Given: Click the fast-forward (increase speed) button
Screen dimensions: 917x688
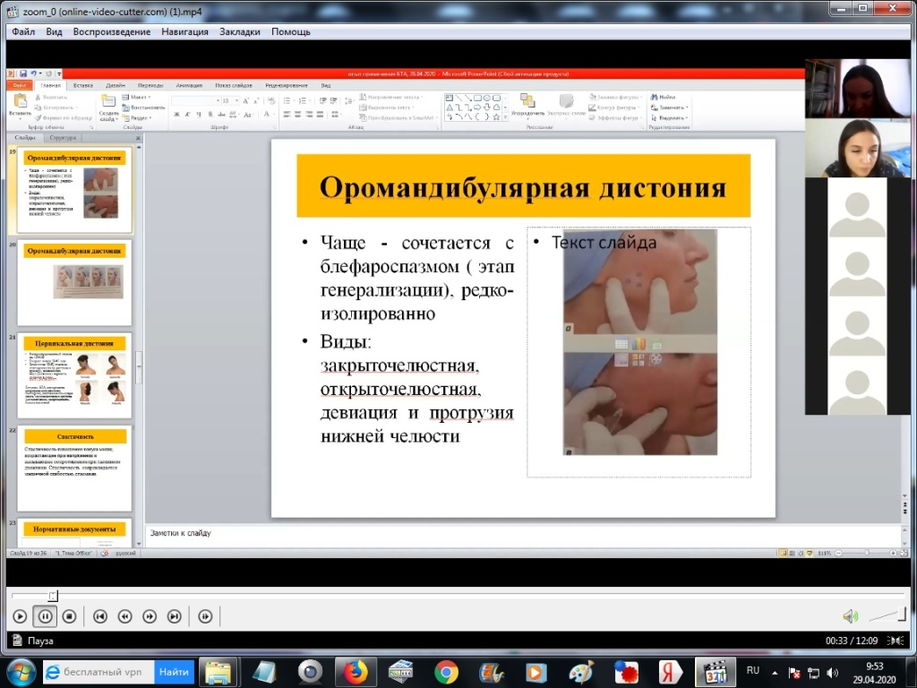Looking at the screenshot, I should [x=149, y=616].
